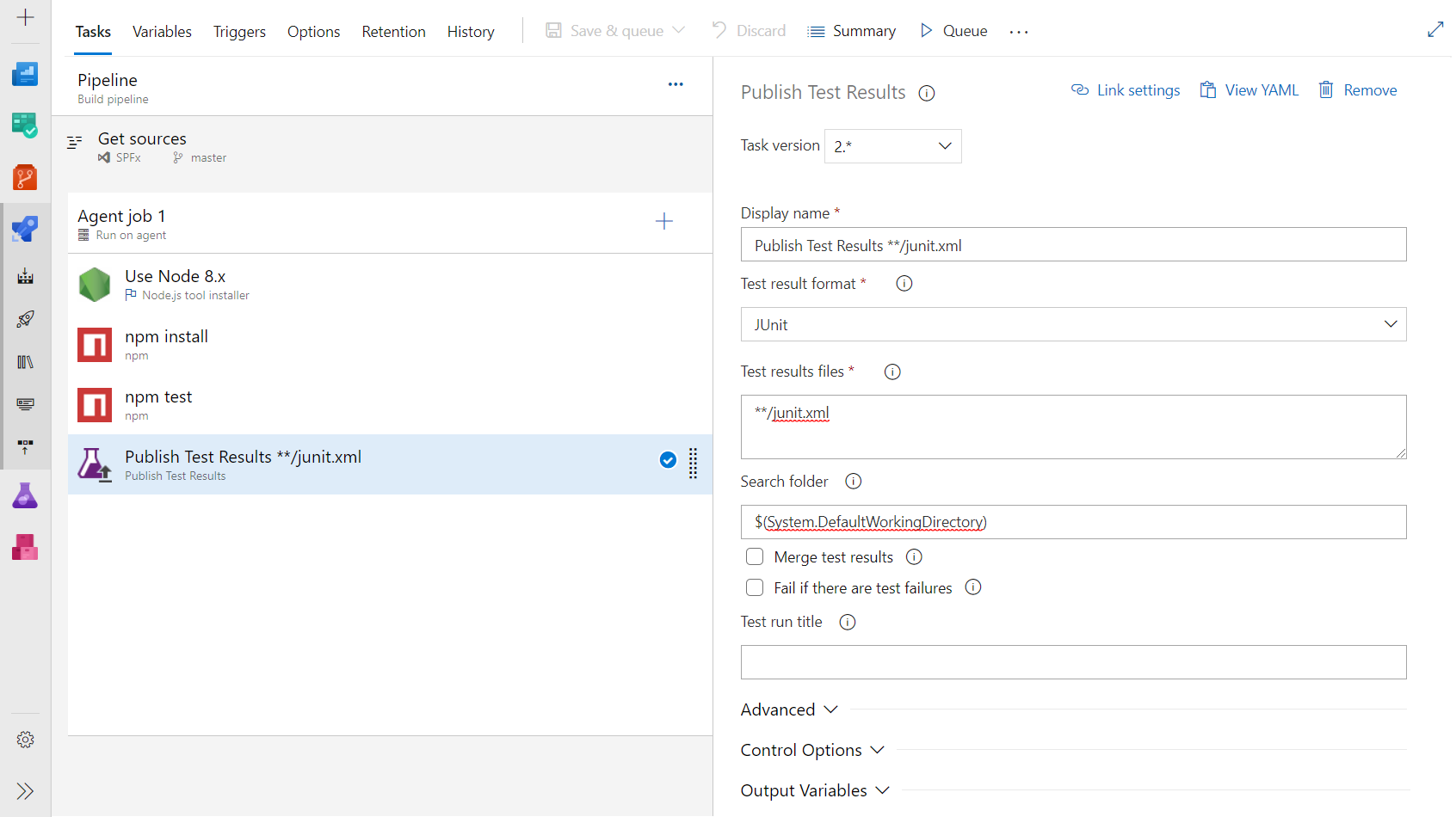The image size is (1456, 817).
Task: Switch to the Variables tab
Action: [162, 32]
